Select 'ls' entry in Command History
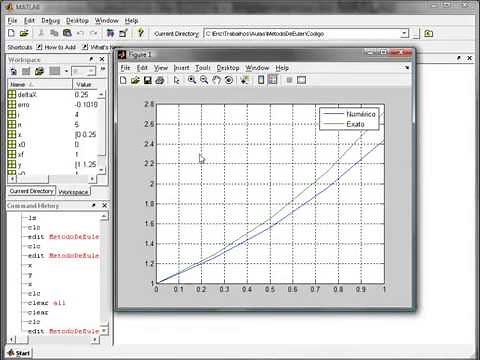The height and width of the screenshot is (360, 480). pos(32,218)
